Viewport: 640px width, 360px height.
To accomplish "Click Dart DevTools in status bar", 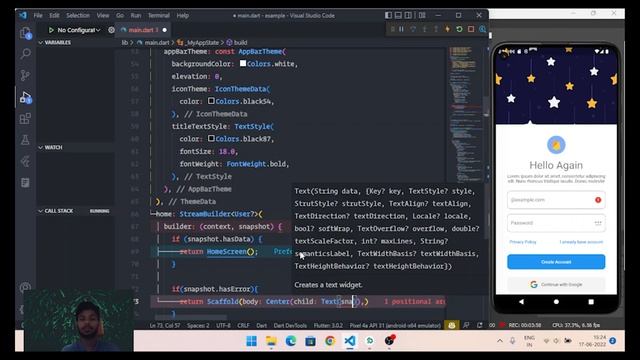I will tap(290, 325).
